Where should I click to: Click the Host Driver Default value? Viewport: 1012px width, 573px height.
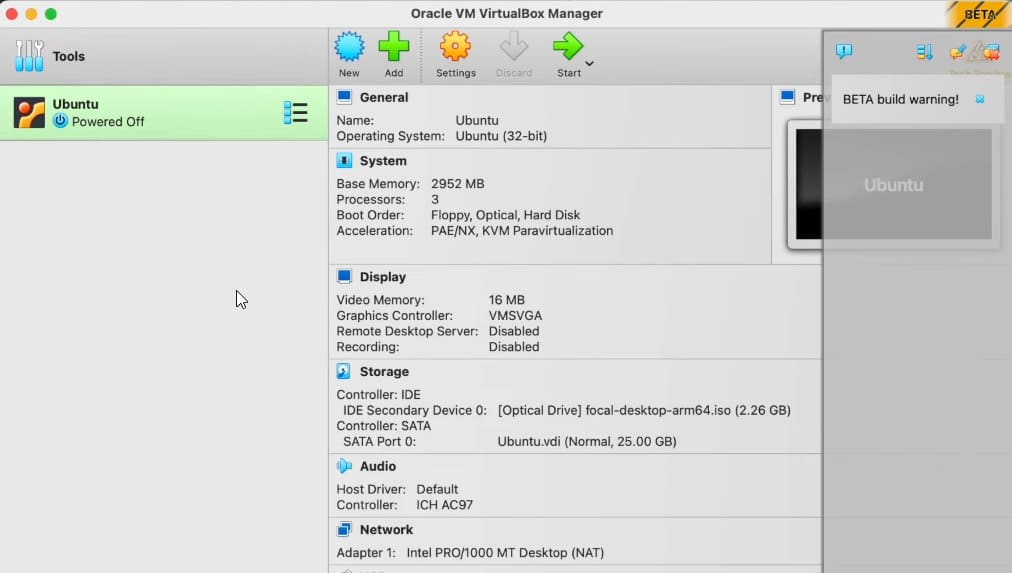[437, 489]
